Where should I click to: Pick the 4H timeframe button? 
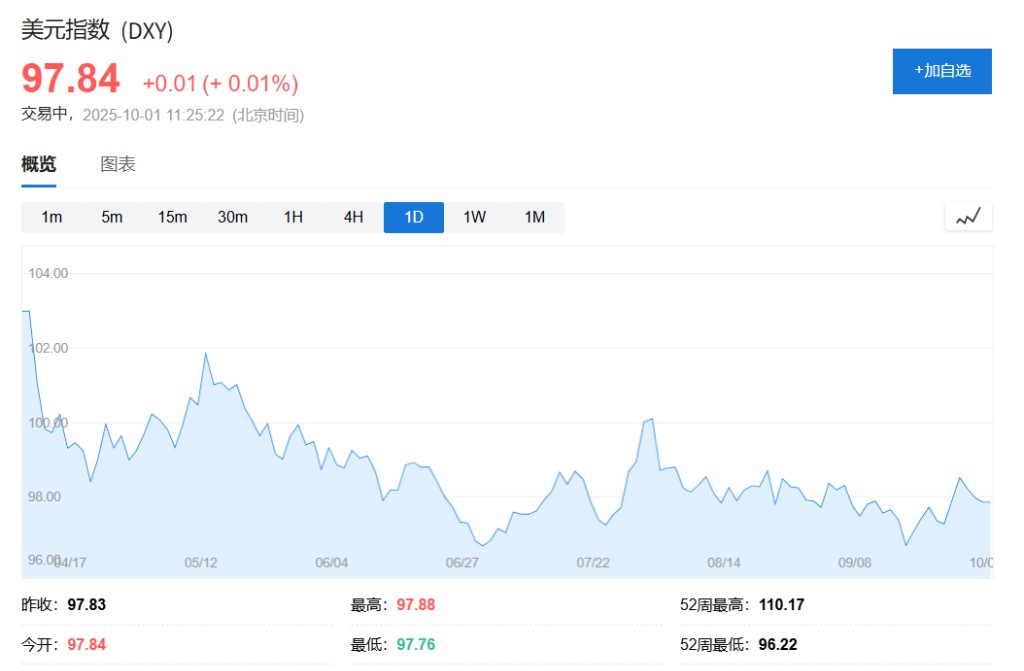click(353, 217)
